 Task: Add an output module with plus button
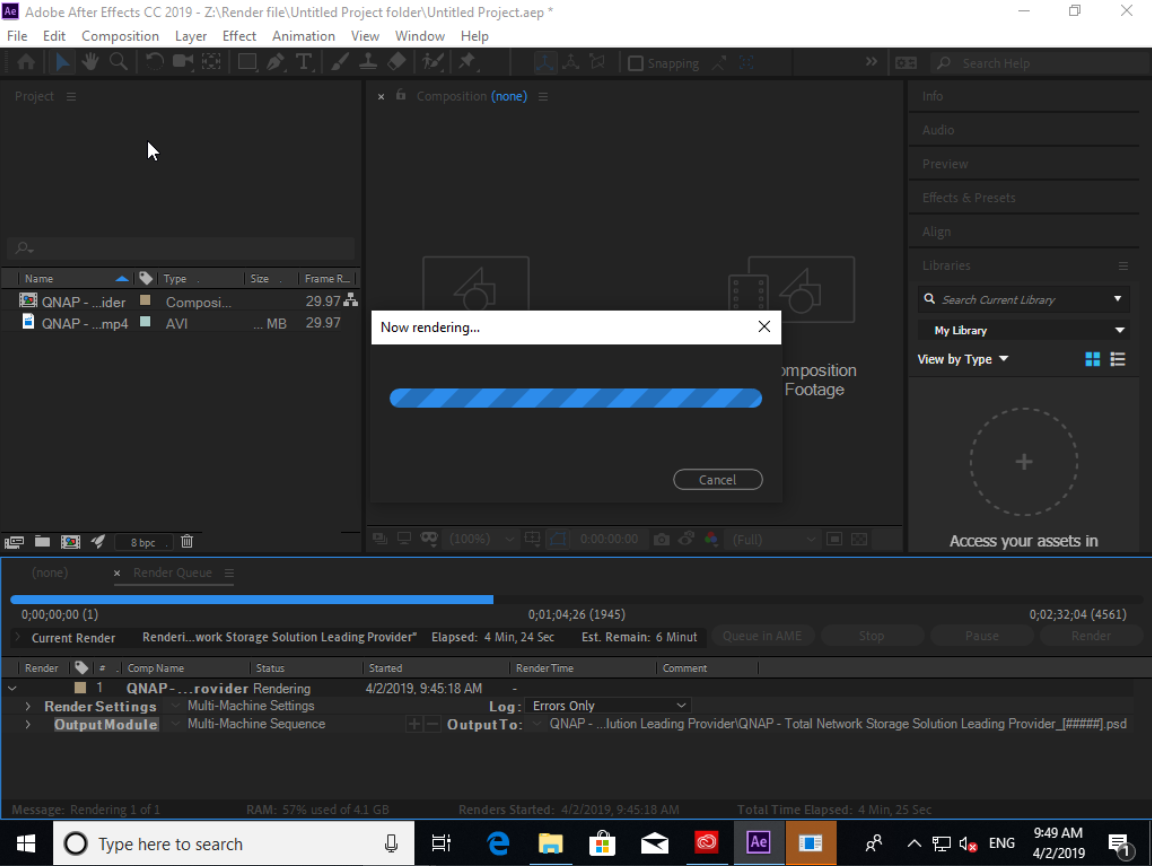point(414,724)
